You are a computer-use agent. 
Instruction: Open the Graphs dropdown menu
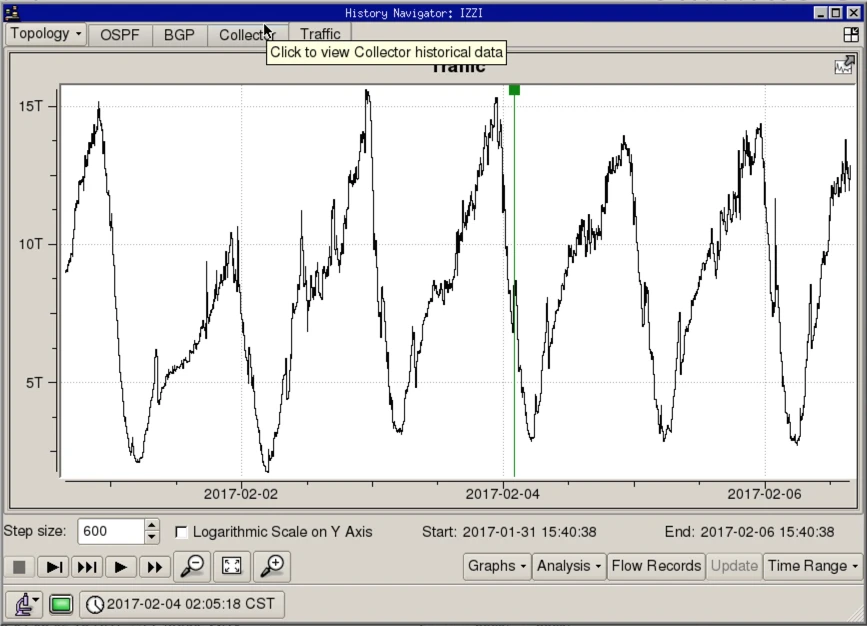(x=497, y=566)
